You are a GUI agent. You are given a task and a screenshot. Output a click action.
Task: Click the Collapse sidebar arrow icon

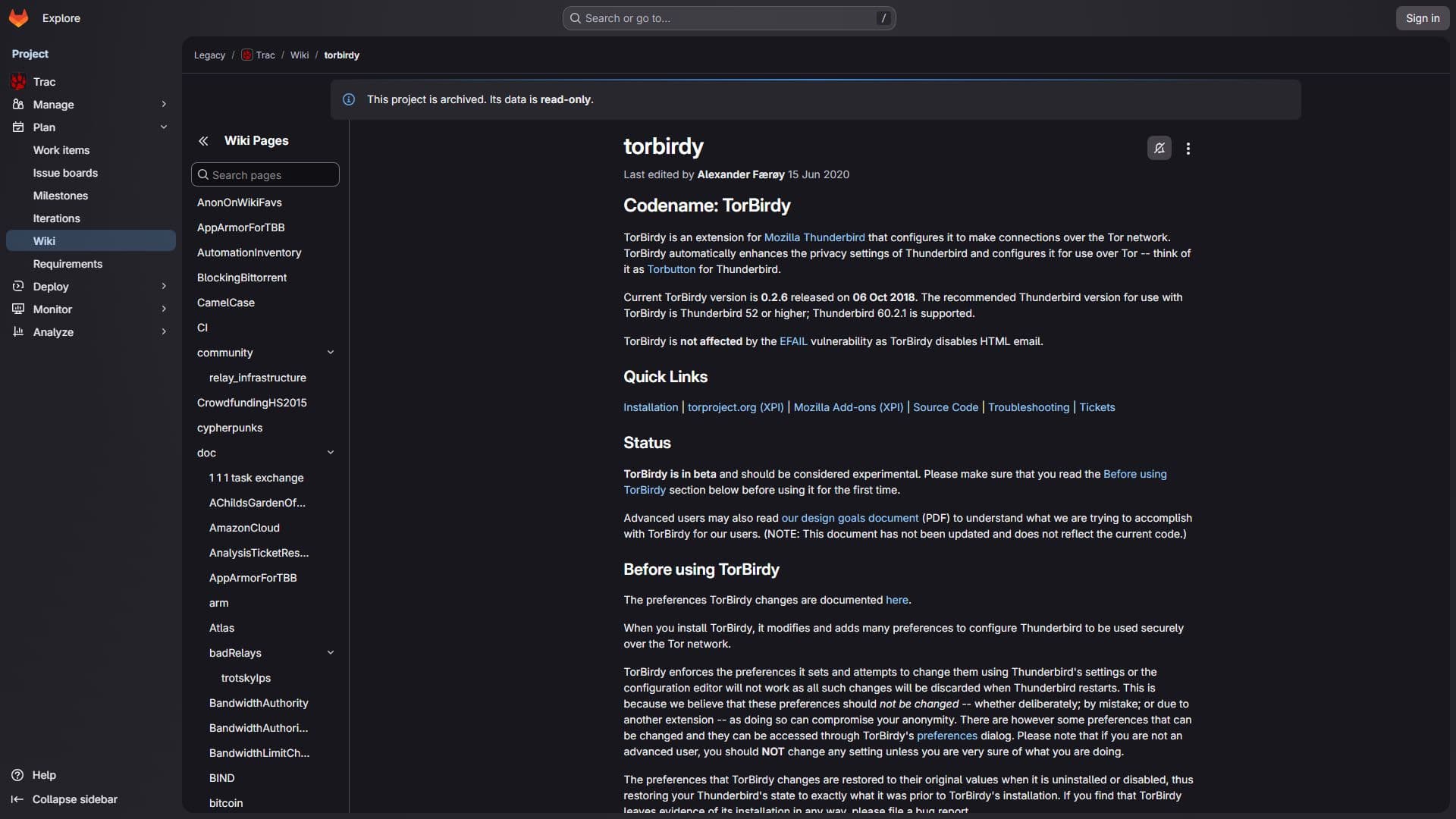(x=17, y=799)
